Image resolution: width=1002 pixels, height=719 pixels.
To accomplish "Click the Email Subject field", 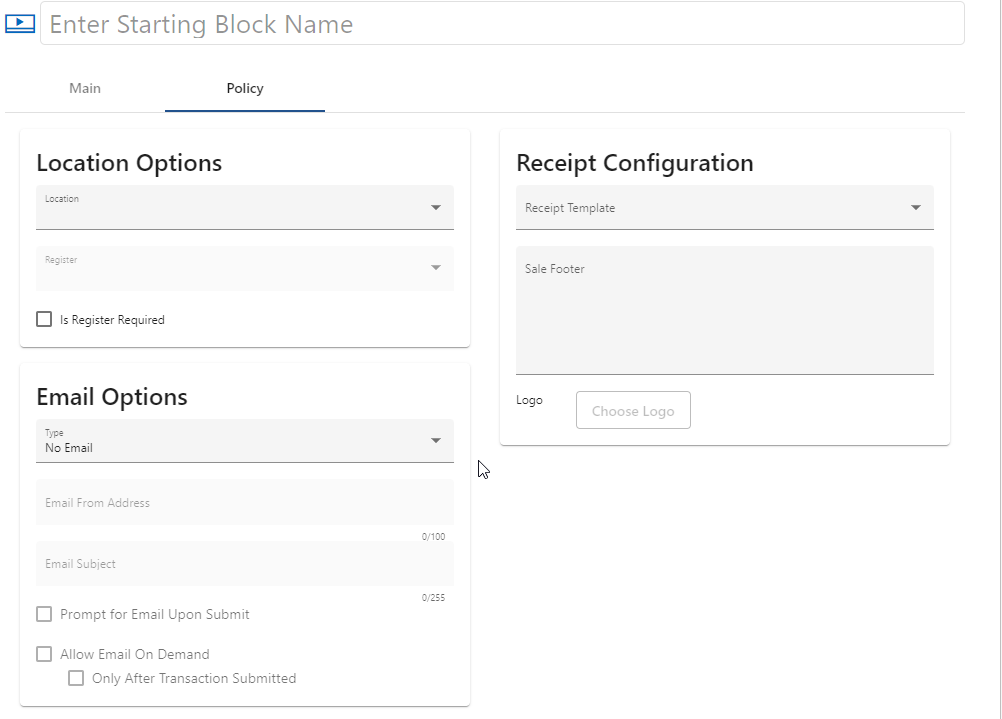I will pos(245,563).
